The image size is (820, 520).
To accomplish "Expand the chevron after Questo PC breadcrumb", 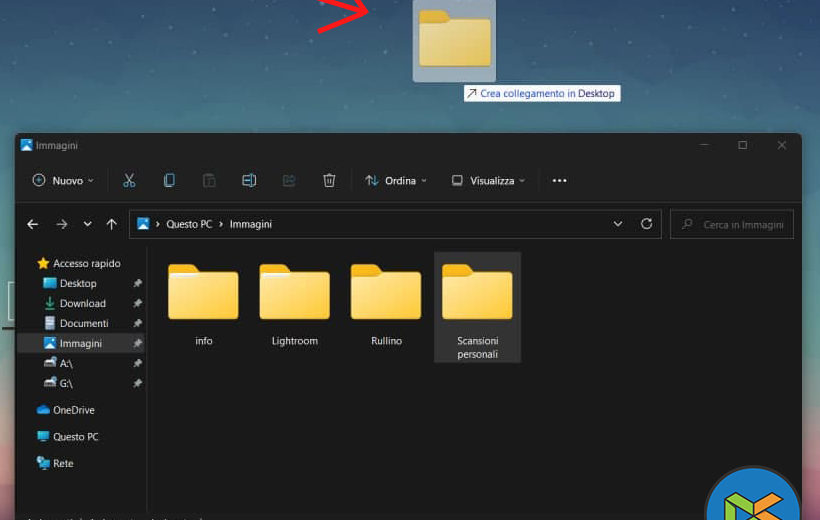I will 221,224.
